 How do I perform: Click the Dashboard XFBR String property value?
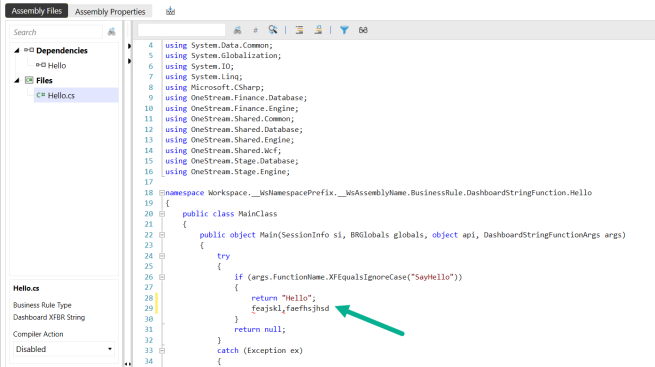pyautogui.click(x=49, y=317)
